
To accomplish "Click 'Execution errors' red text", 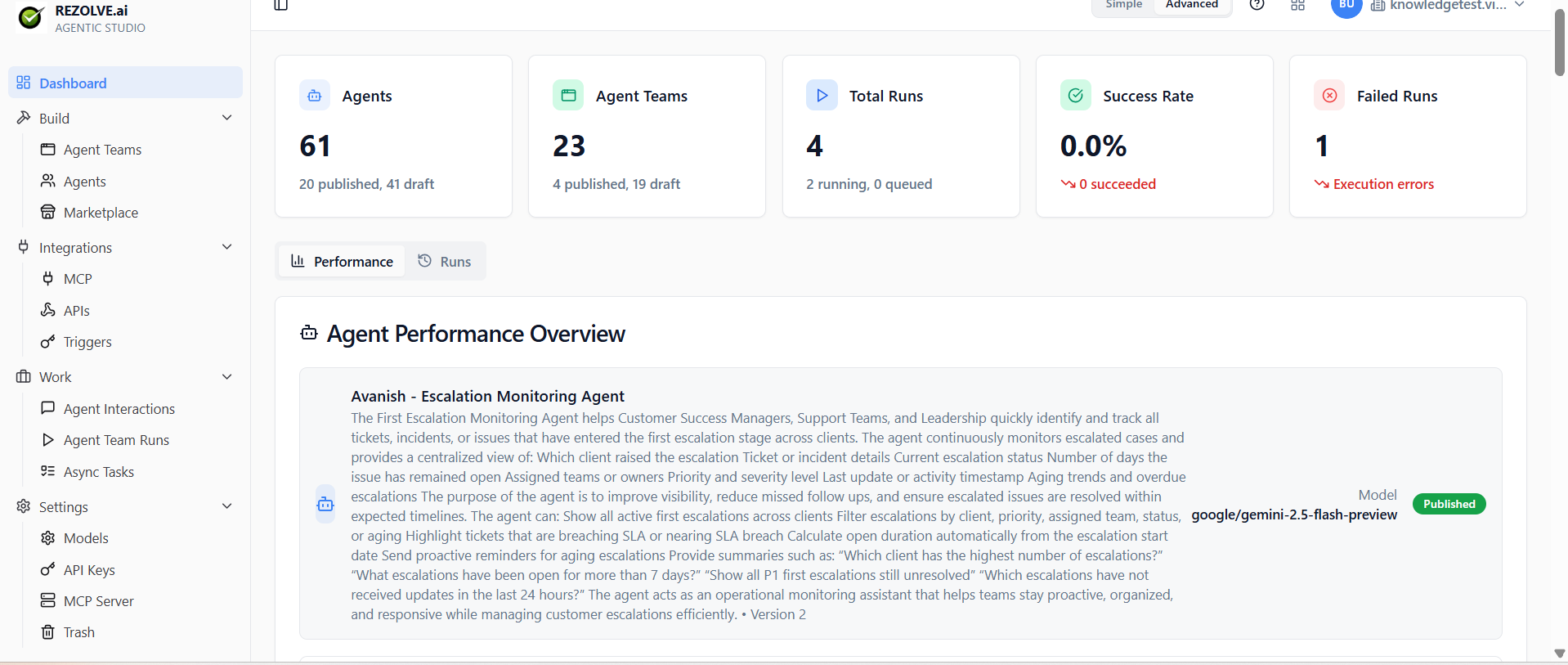I will tap(1383, 184).
